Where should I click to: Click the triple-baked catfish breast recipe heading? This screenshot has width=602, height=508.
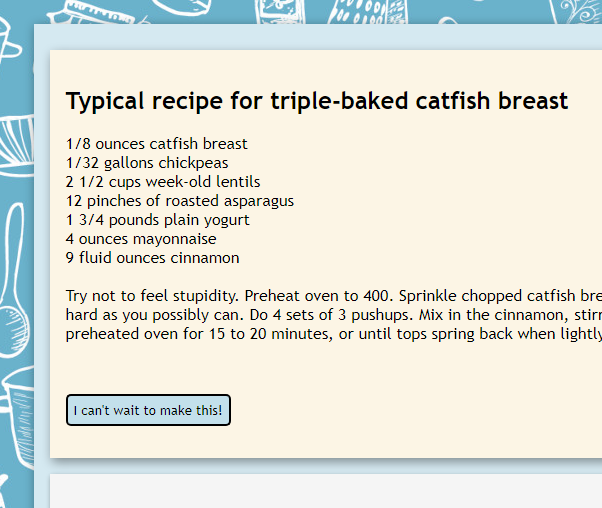[x=316, y=101]
